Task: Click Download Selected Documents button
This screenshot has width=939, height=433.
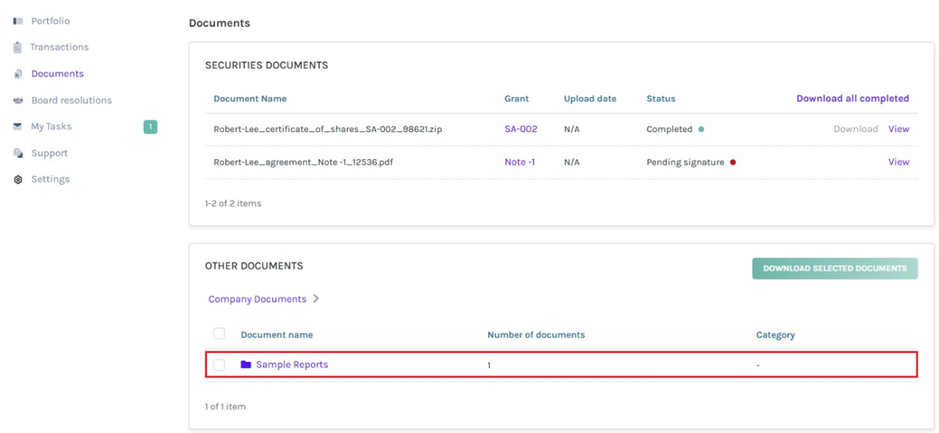Action: coord(835,268)
